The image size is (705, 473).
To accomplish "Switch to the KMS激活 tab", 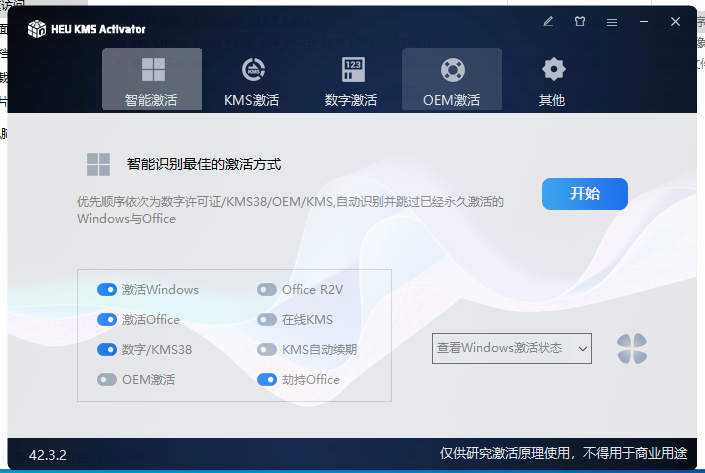I will (252, 79).
